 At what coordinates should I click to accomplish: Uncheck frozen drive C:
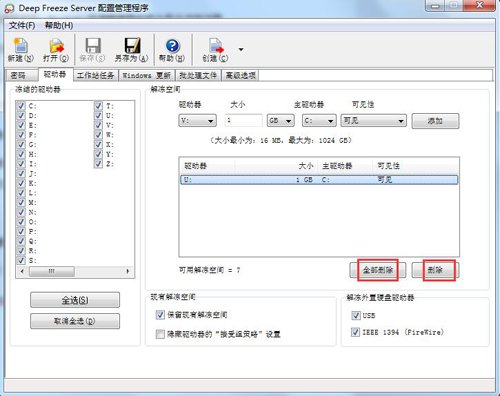21,106
